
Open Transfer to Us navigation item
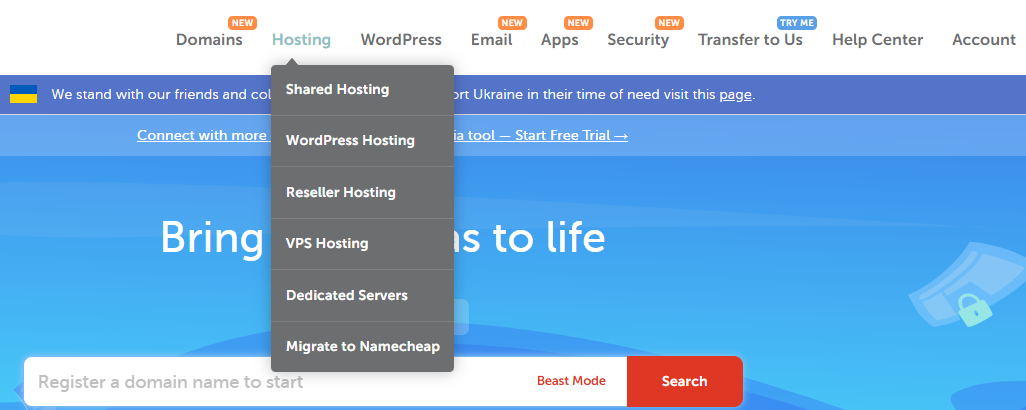(x=750, y=40)
